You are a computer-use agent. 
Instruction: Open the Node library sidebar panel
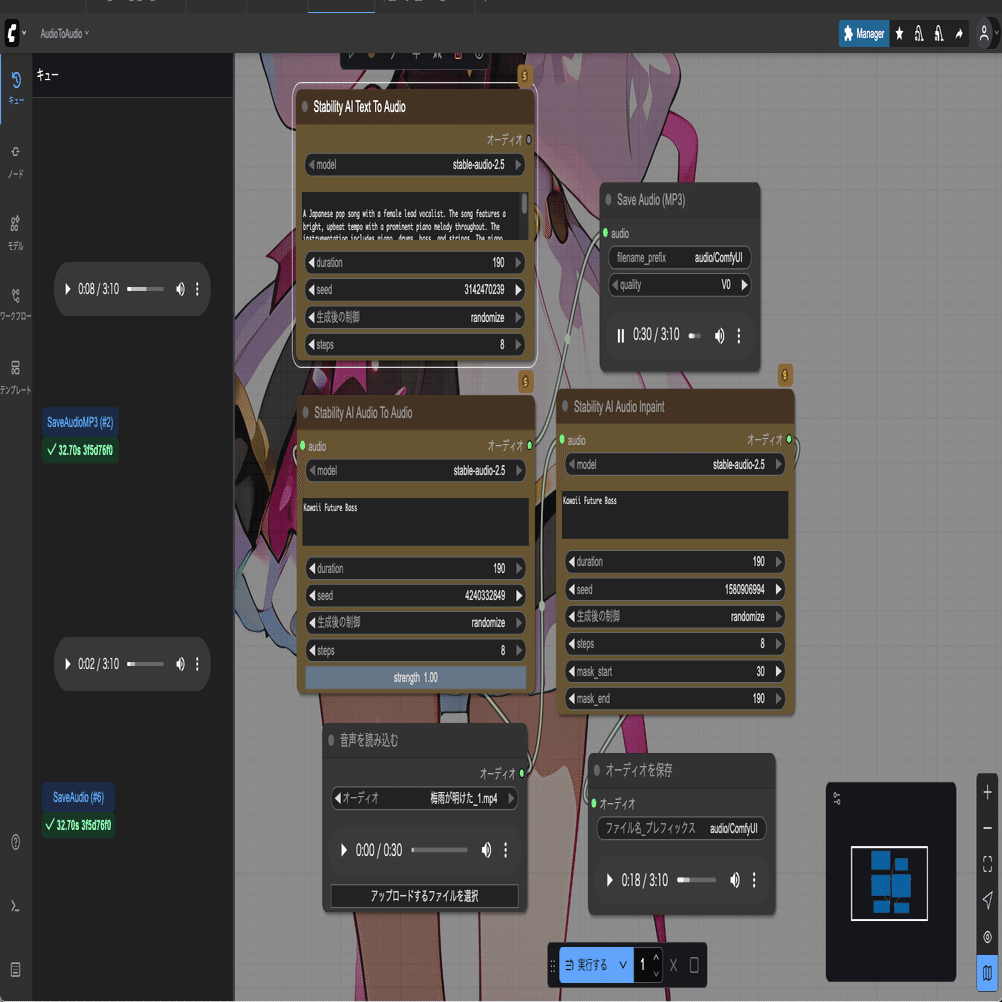click(16, 161)
